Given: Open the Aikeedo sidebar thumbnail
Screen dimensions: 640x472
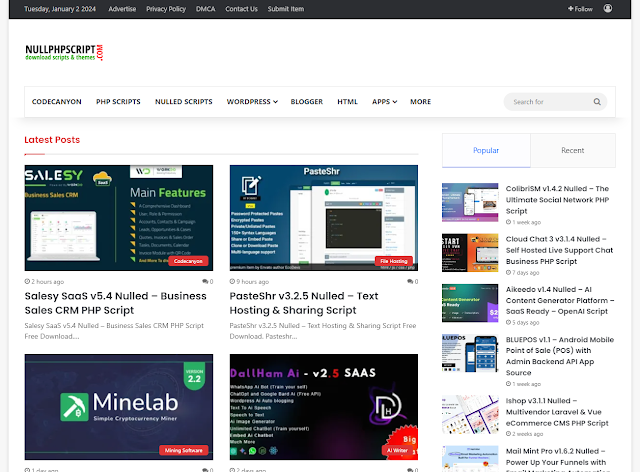Looking at the screenshot, I should click(x=470, y=303).
